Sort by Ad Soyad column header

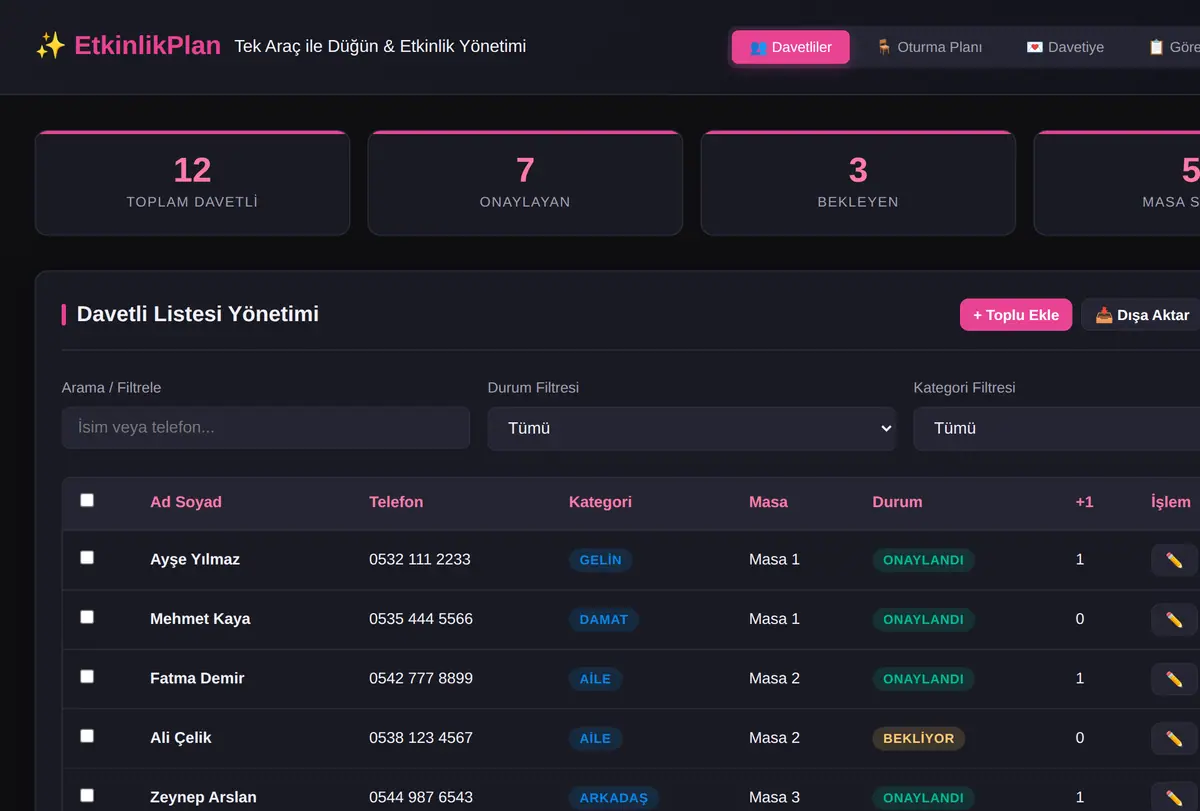click(186, 502)
